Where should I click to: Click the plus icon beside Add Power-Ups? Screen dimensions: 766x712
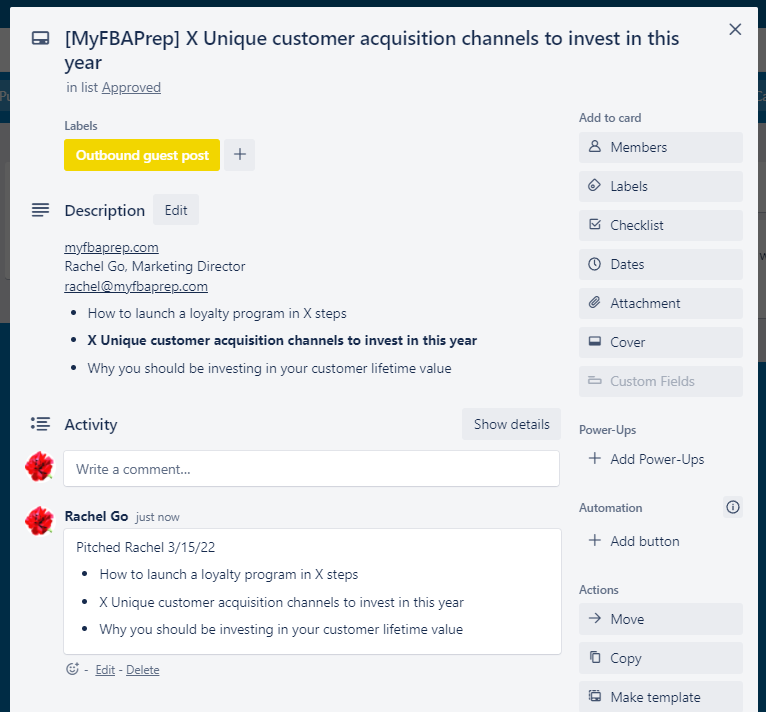click(x=595, y=458)
